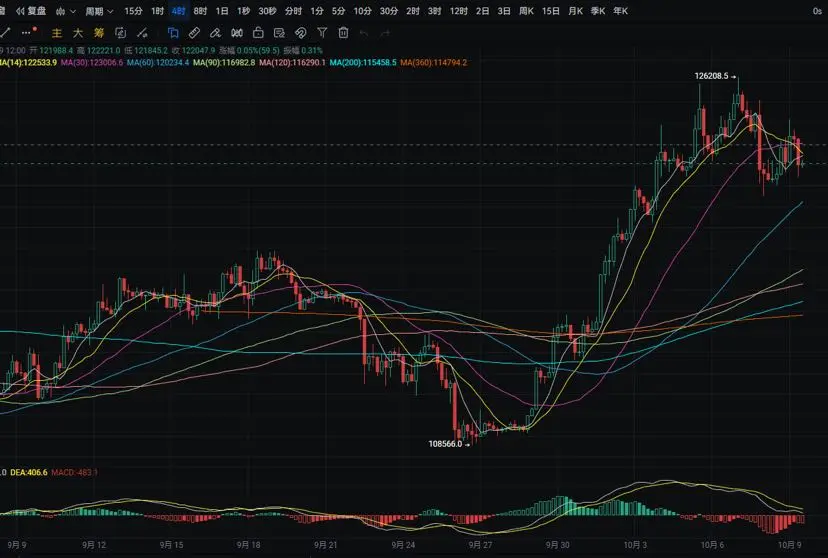The image size is (828, 558).
Task: Click the MACD:483.1 indicator value
Action: [x=74, y=472]
